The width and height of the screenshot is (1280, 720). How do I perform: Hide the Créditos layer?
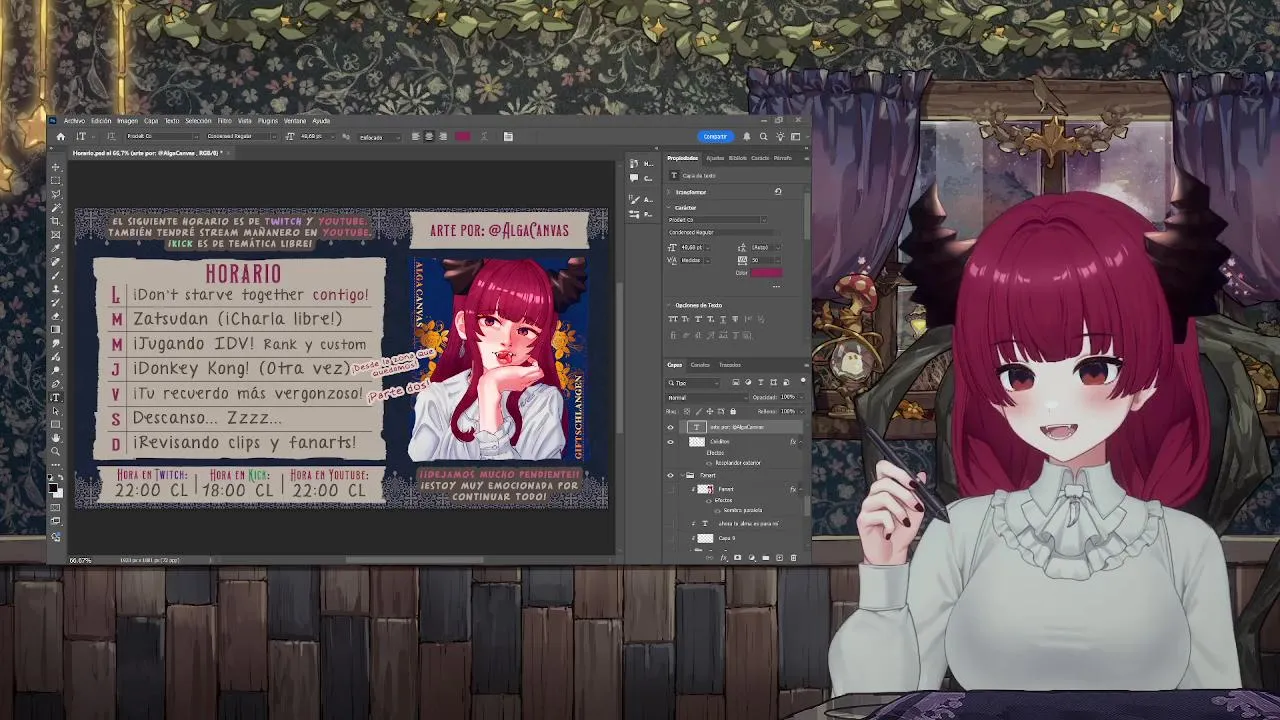(670, 442)
